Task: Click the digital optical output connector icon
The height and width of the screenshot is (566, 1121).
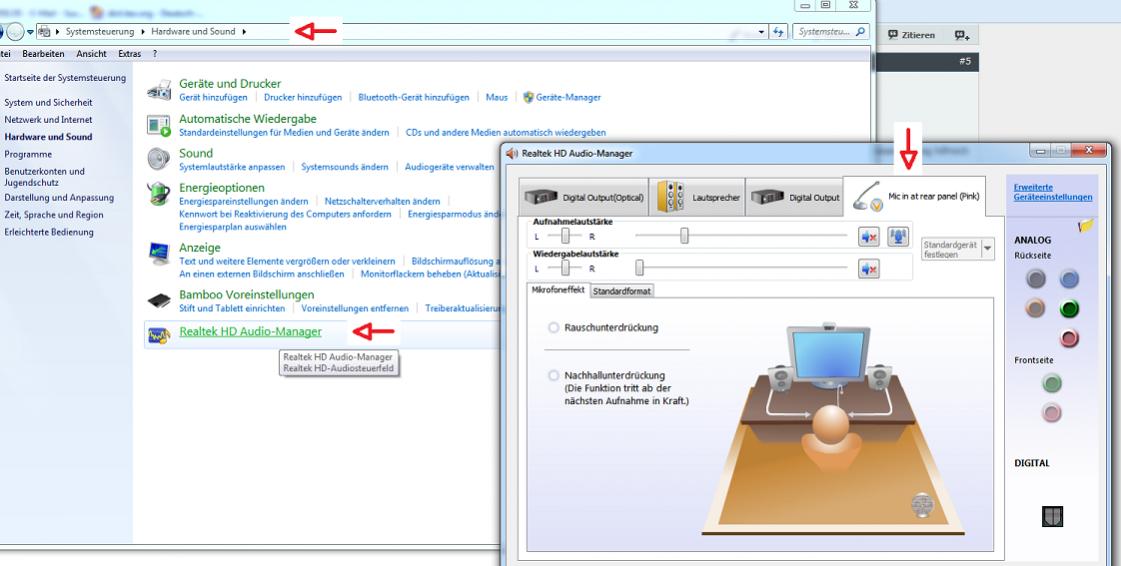Action: [x=1052, y=516]
